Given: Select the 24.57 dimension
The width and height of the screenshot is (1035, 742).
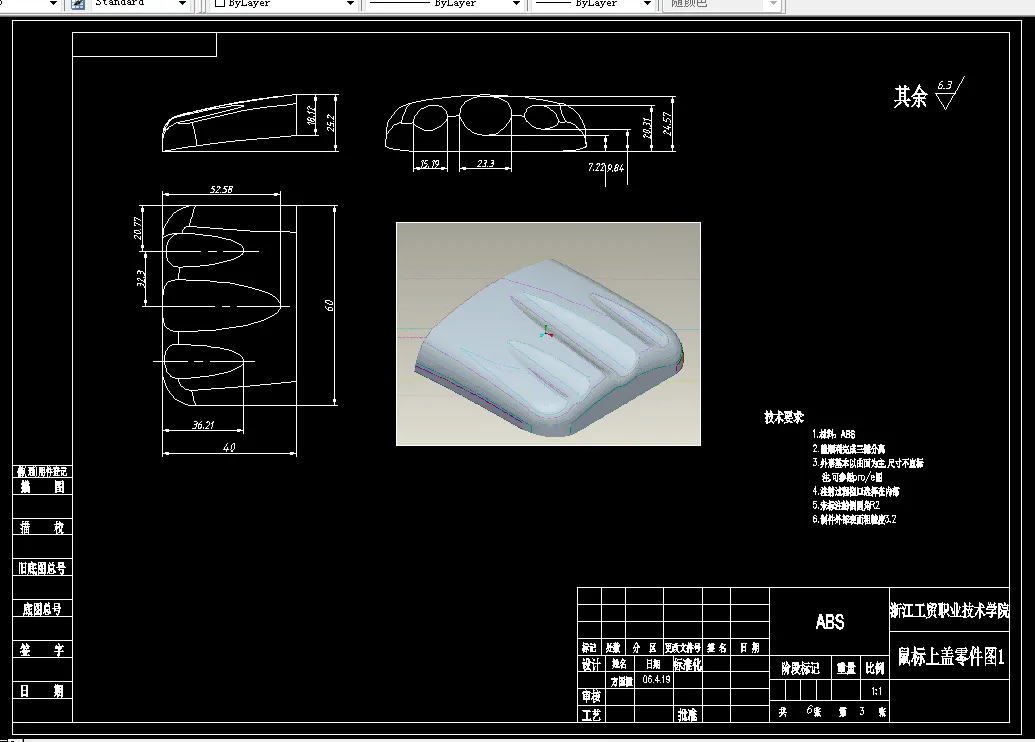Looking at the screenshot, I should point(667,123).
